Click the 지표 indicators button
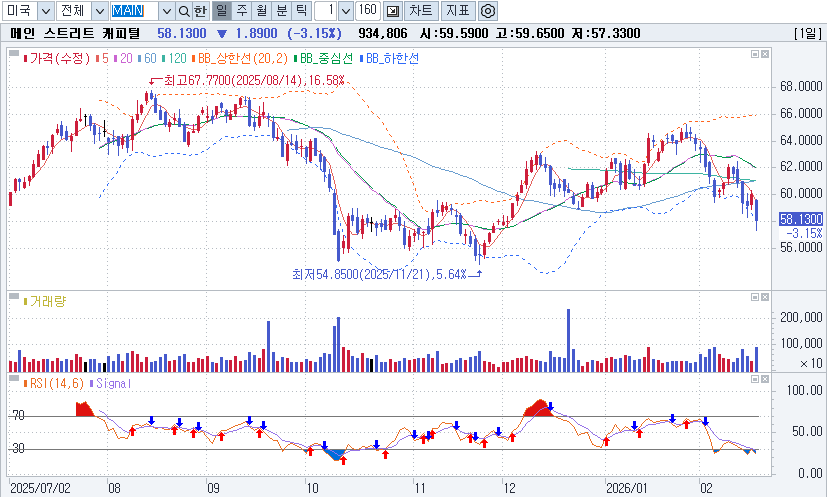The image size is (827, 497). [458, 11]
